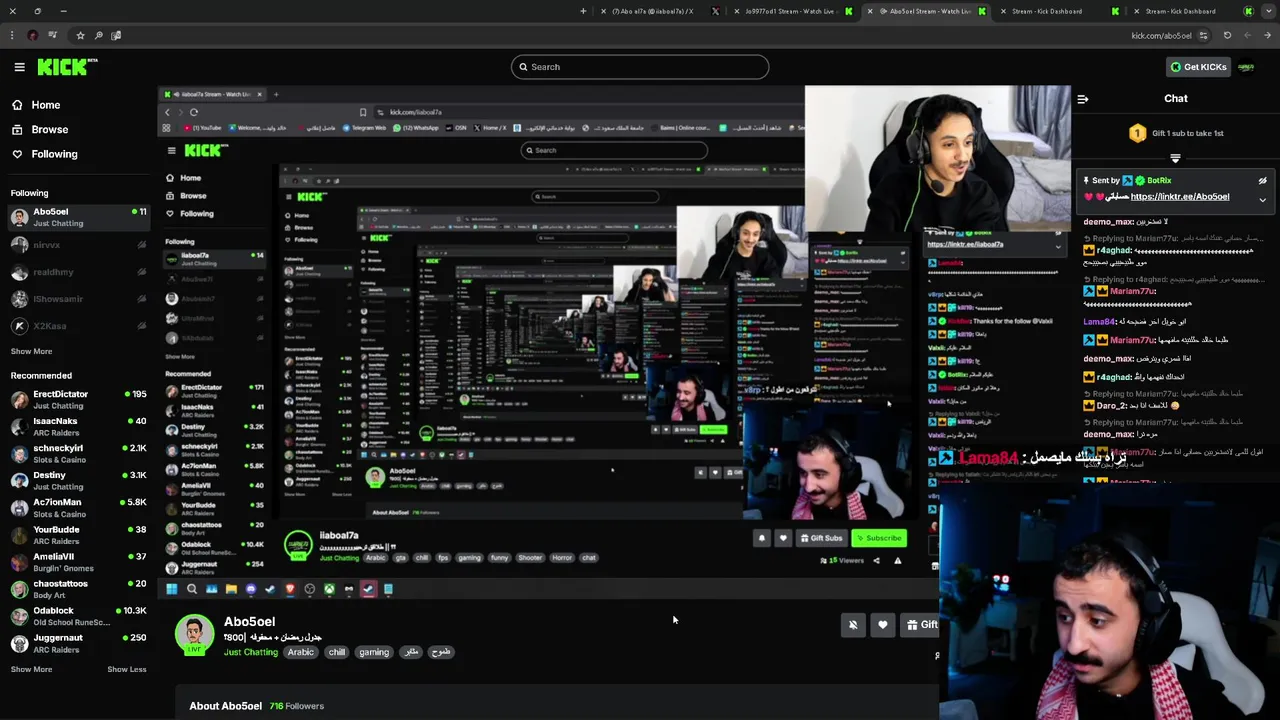The height and width of the screenshot is (720, 1280).
Task: Bookmark this page with star icon
Action: pyautogui.click(x=80, y=36)
